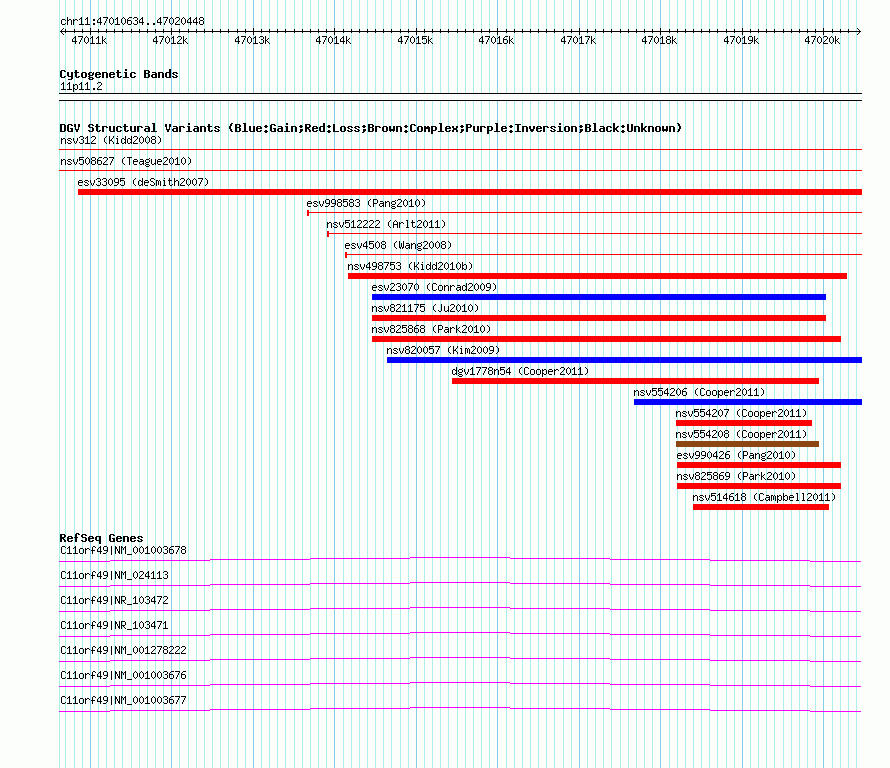
Task: Open variant nsv512222 (Arlt2011)
Action: coord(386,224)
